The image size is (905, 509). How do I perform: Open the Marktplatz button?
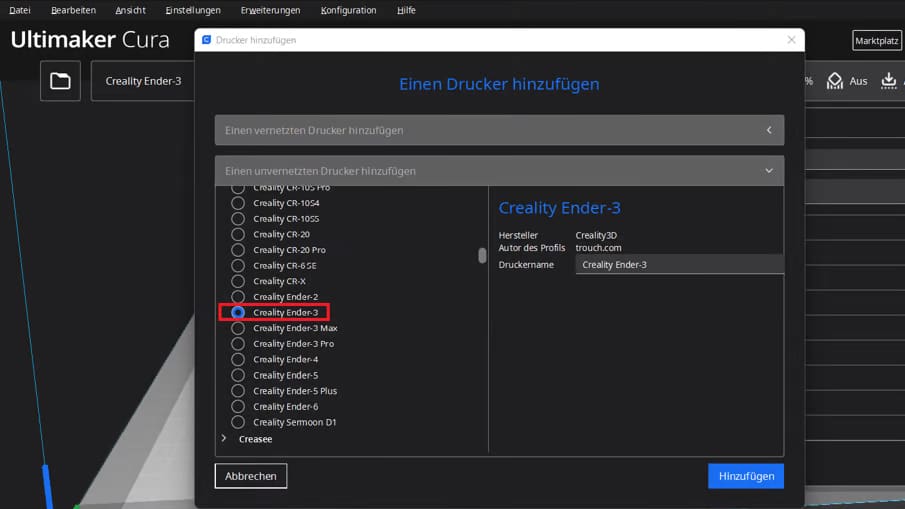(x=877, y=40)
